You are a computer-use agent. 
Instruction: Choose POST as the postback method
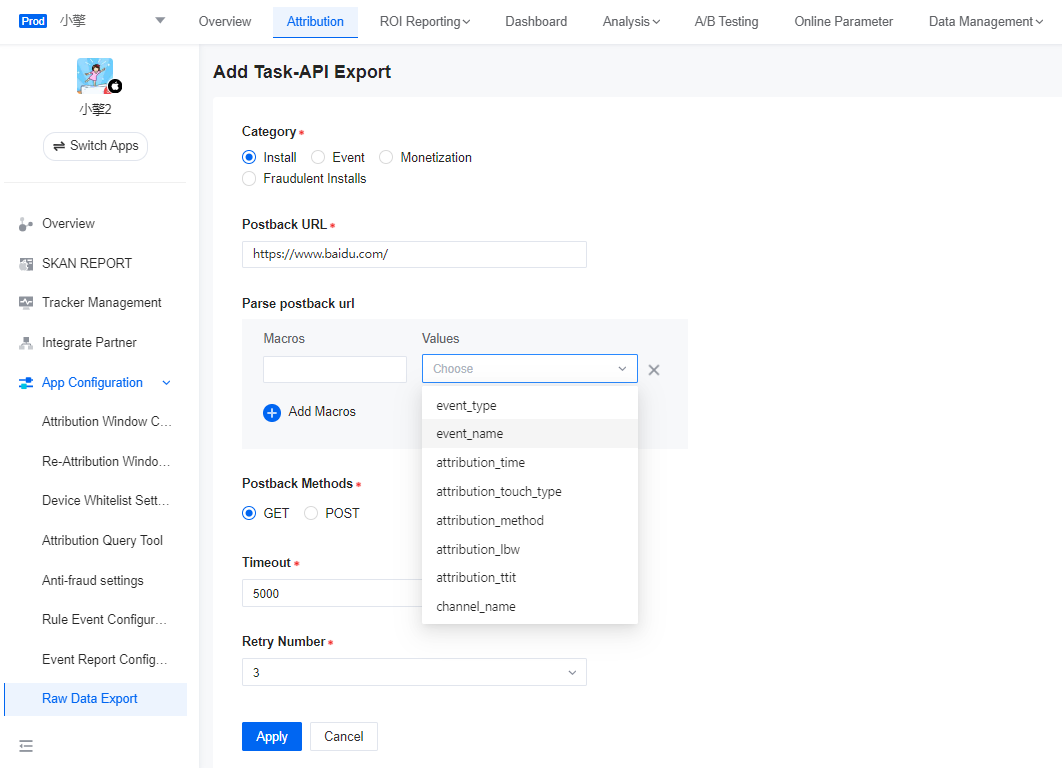tap(311, 513)
